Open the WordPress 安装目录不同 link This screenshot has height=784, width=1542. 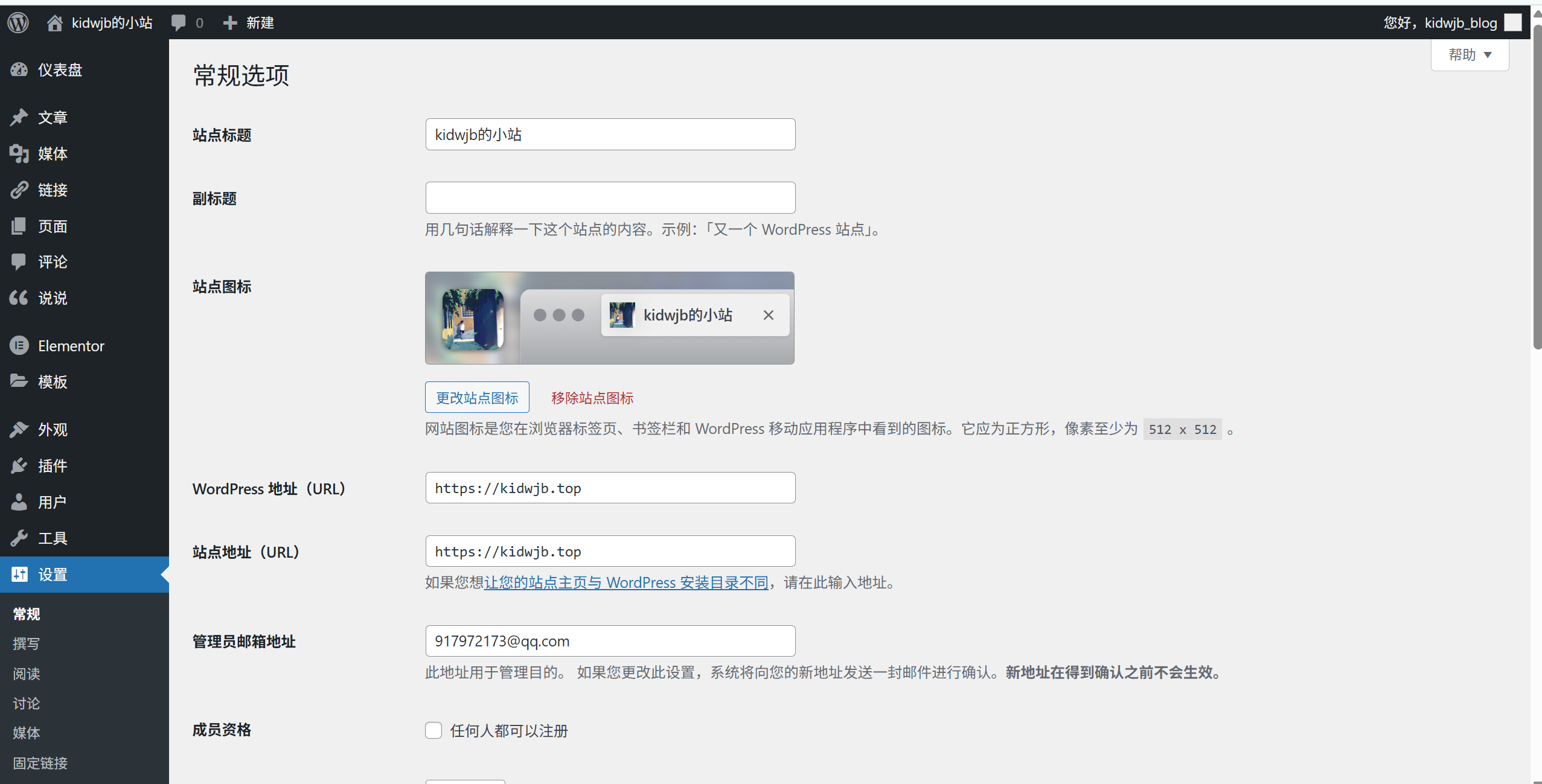point(626,582)
